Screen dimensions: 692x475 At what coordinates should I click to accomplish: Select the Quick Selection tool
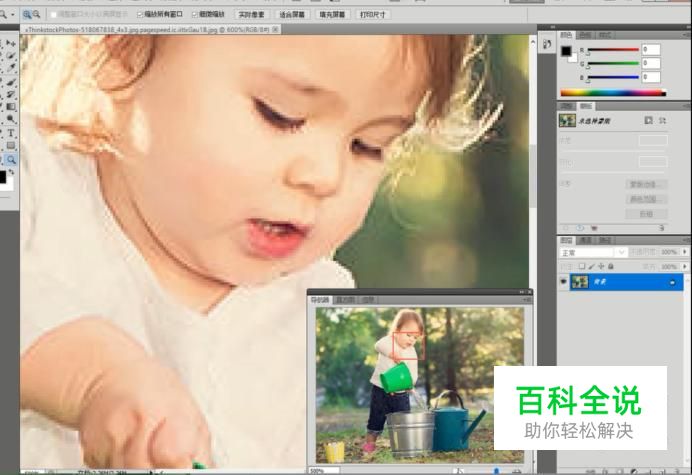(11, 55)
